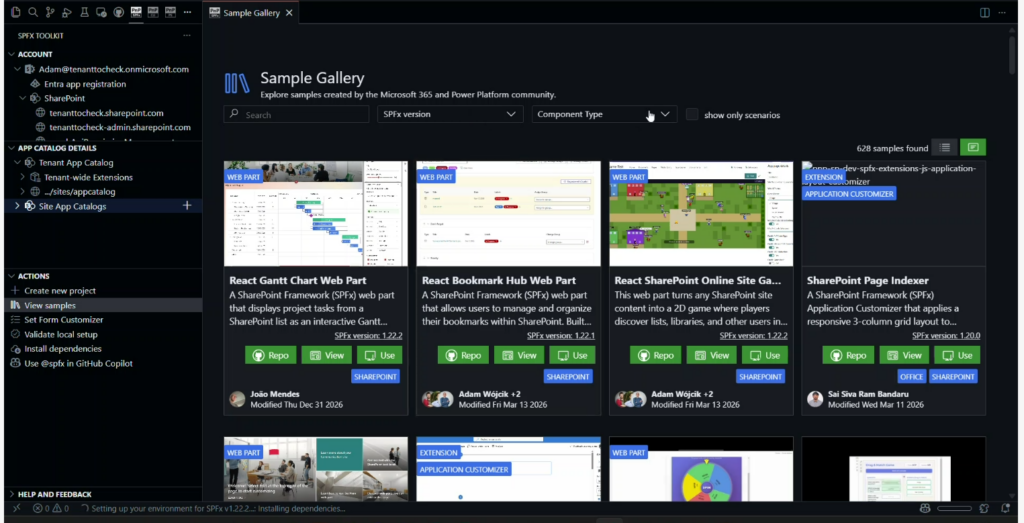Enable the show only scenarios checkbox
This screenshot has width=1024, height=523.
pos(692,115)
